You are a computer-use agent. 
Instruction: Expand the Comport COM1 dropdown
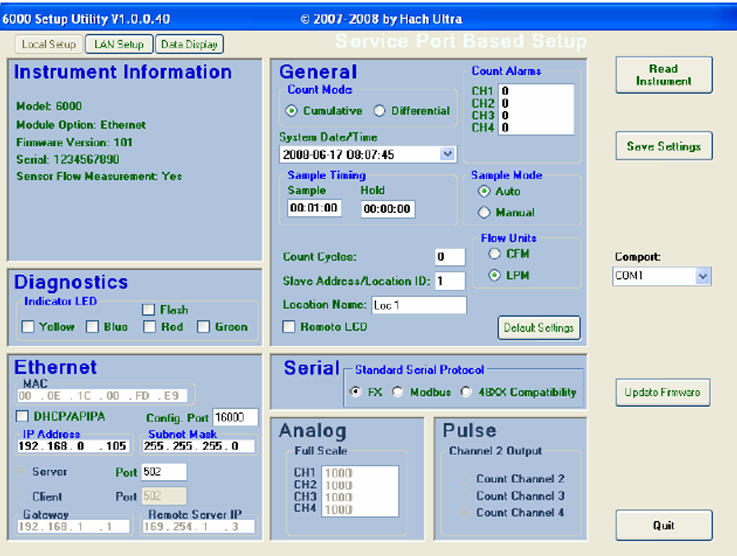pos(702,276)
